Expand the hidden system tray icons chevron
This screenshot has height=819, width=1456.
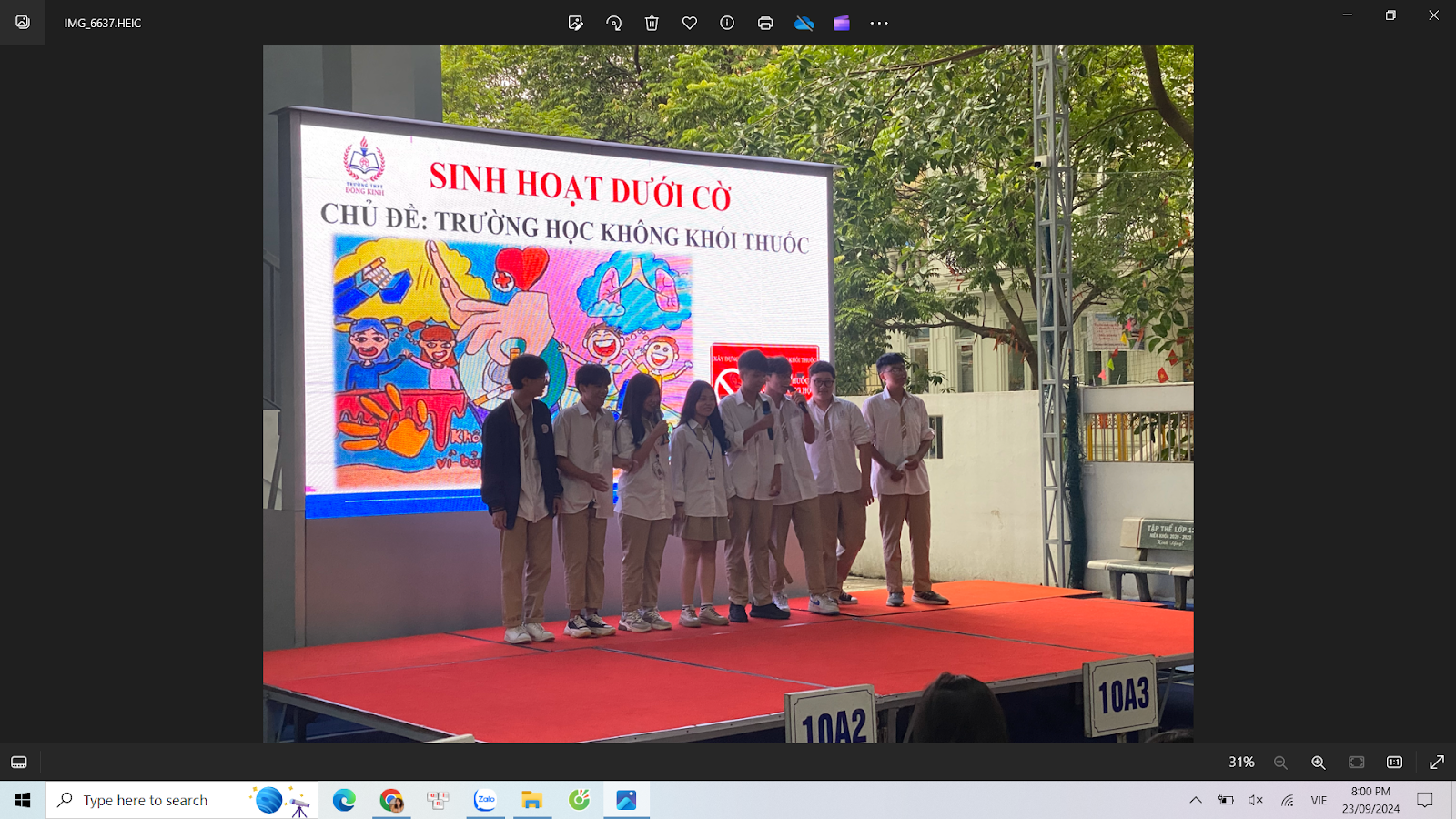pyautogui.click(x=1196, y=800)
